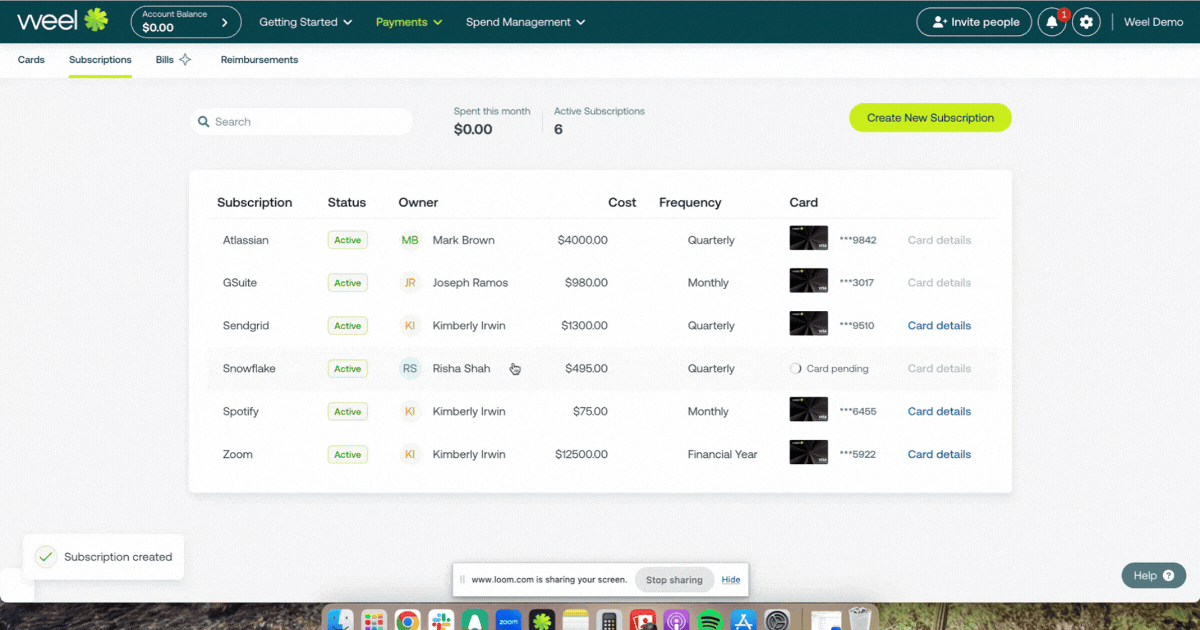Click Risha Shah's RS avatar

click(410, 368)
